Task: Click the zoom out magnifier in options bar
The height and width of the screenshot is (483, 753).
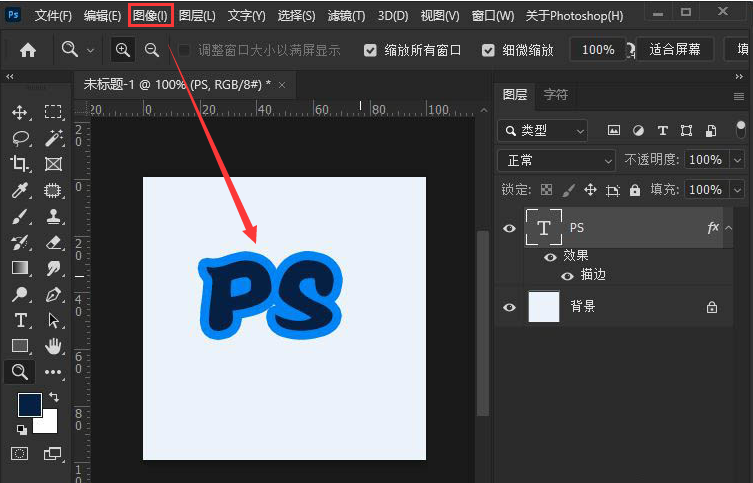Action: [151, 50]
